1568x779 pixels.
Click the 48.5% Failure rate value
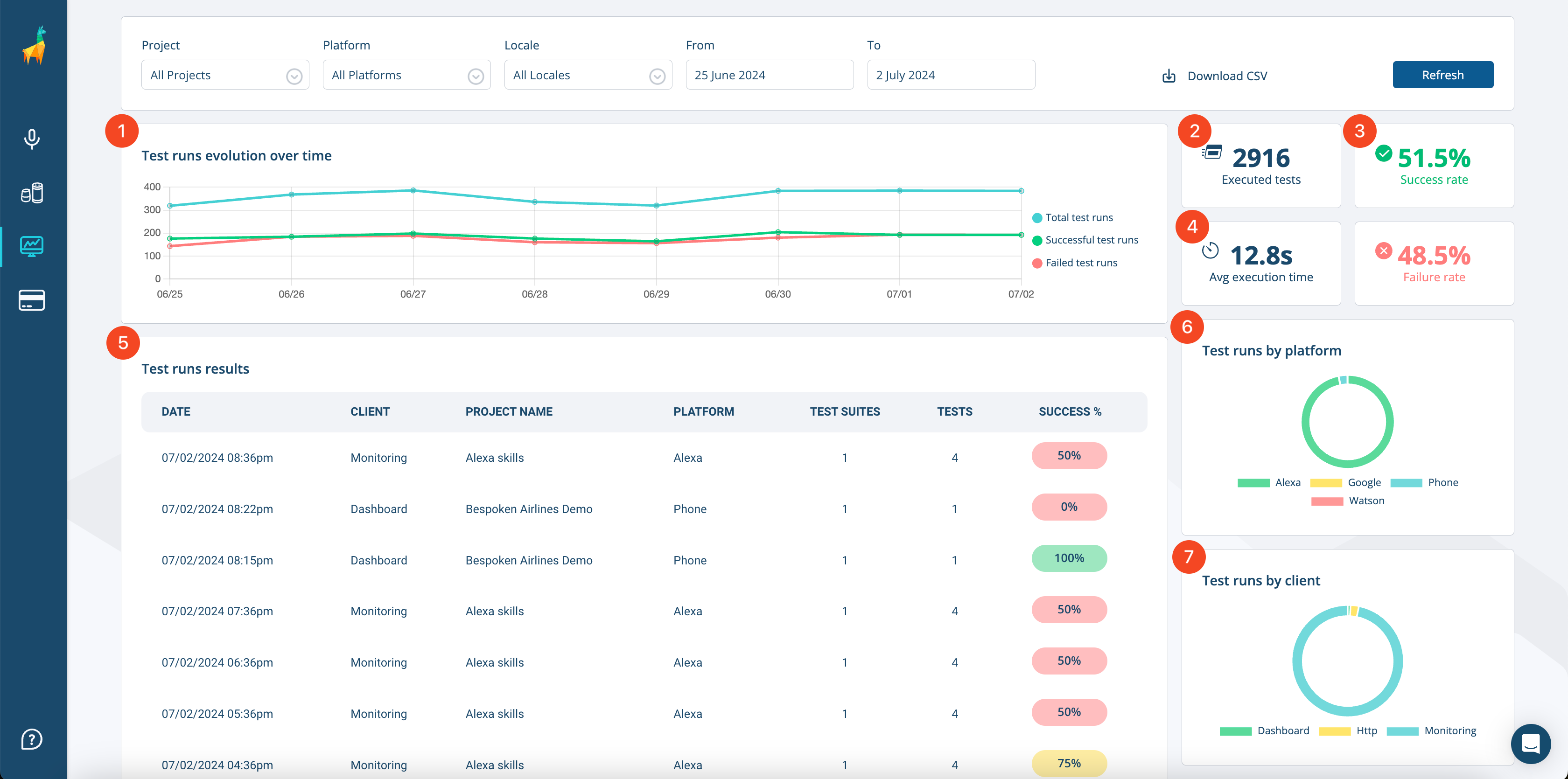tap(1434, 256)
